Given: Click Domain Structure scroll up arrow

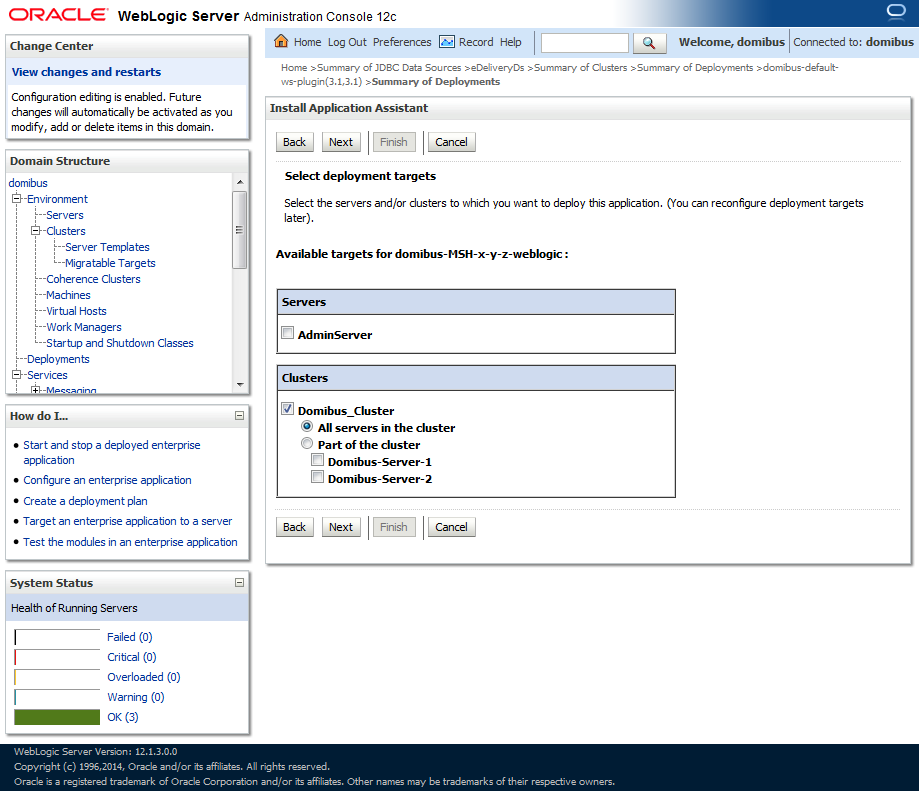Looking at the screenshot, I should [240, 182].
